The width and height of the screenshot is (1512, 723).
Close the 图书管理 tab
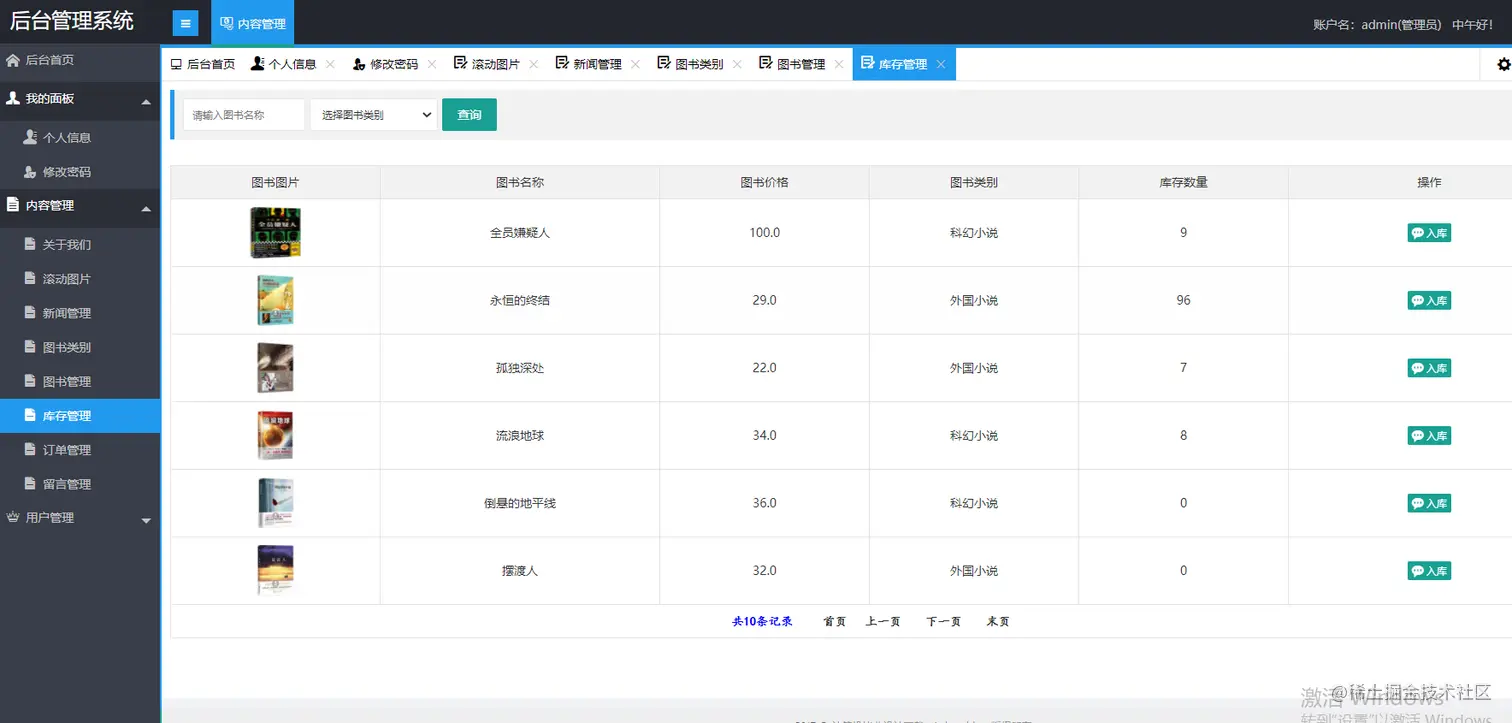click(x=839, y=64)
